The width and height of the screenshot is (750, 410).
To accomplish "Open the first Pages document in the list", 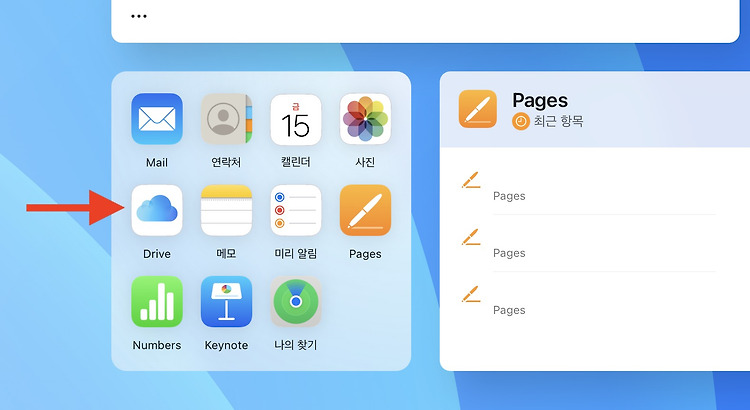I will click(588, 187).
